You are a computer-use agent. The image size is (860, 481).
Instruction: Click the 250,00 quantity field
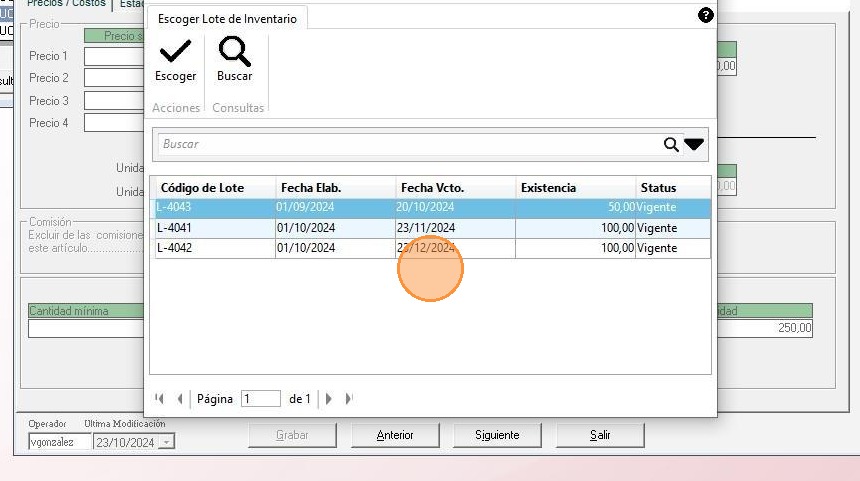(x=765, y=328)
